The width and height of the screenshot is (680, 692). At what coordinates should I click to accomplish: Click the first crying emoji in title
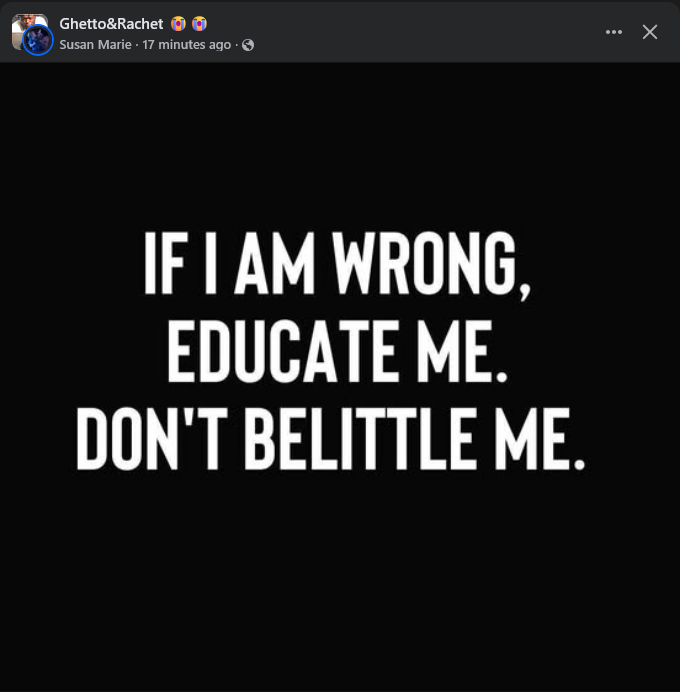pyautogui.click(x=178, y=23)
